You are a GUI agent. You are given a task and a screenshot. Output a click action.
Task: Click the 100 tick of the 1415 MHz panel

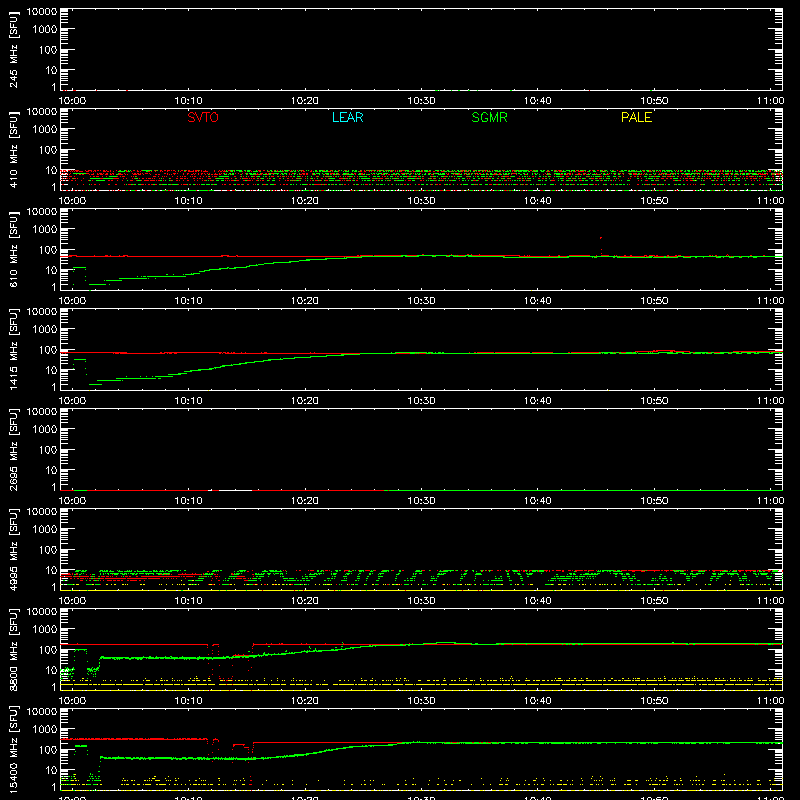pyautogui.click(x=48, y=350)
